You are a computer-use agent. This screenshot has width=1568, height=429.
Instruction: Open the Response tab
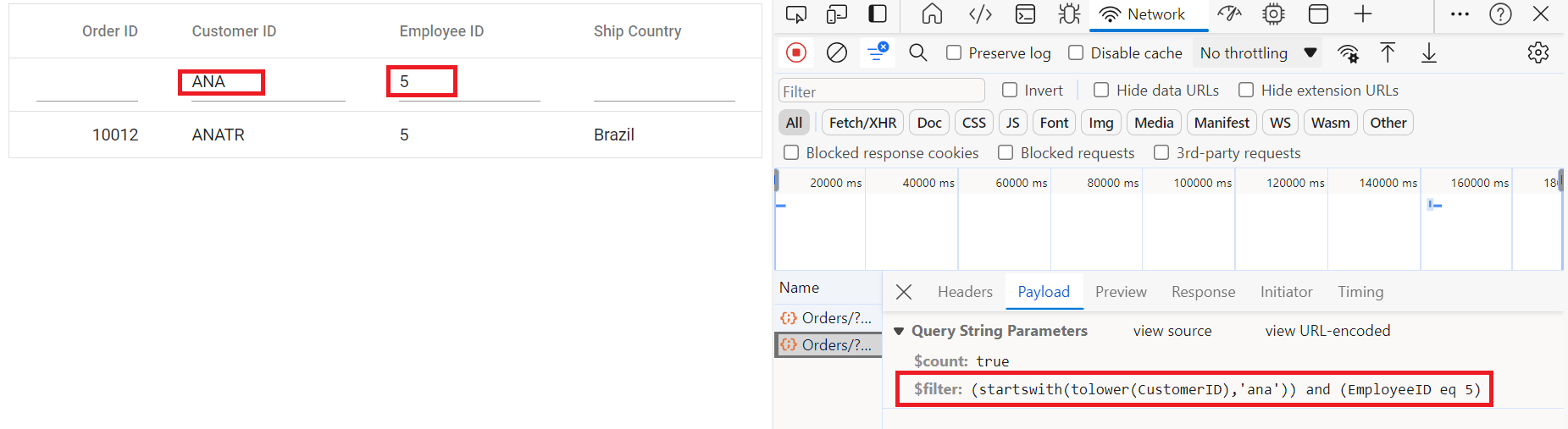pos(1203,292)
